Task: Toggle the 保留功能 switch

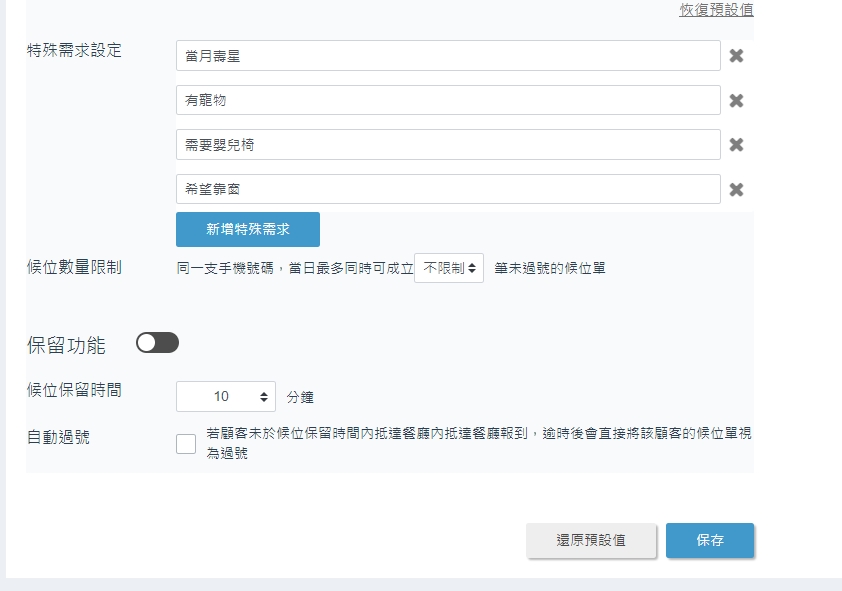Action: point(157,343)
